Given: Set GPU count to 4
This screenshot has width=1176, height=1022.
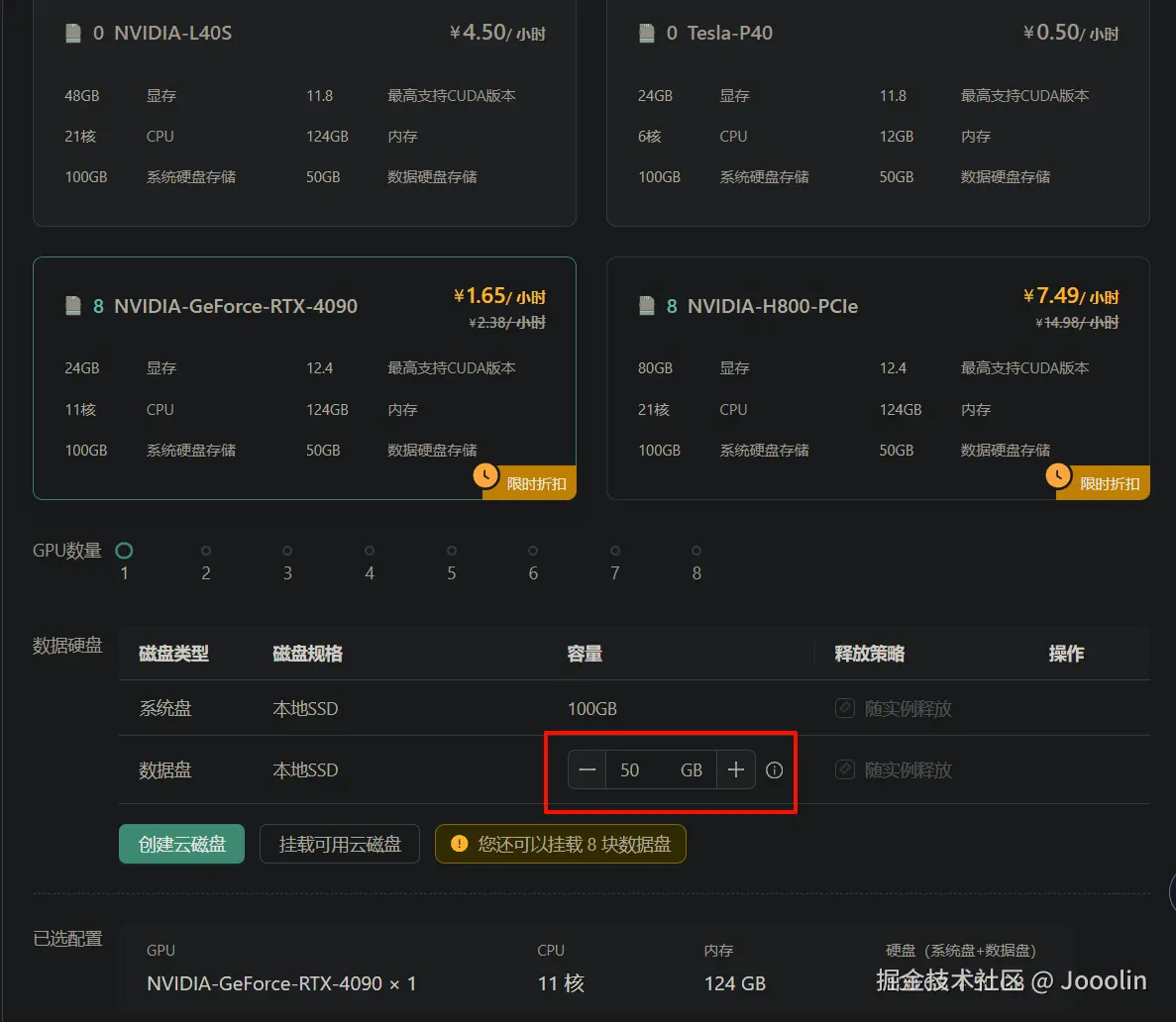Looking at the screenshot, I should (x=370, y=552).
